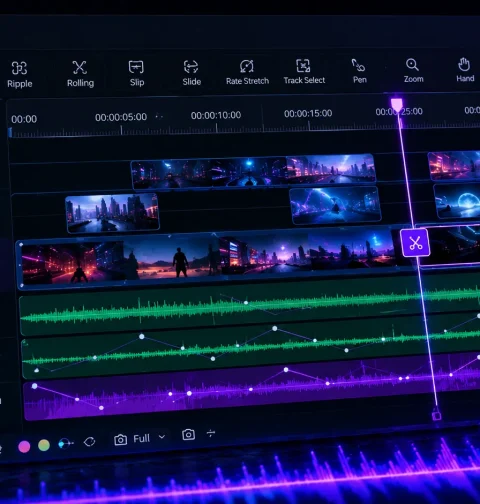Pick the Pen tool

click(359, 71)
